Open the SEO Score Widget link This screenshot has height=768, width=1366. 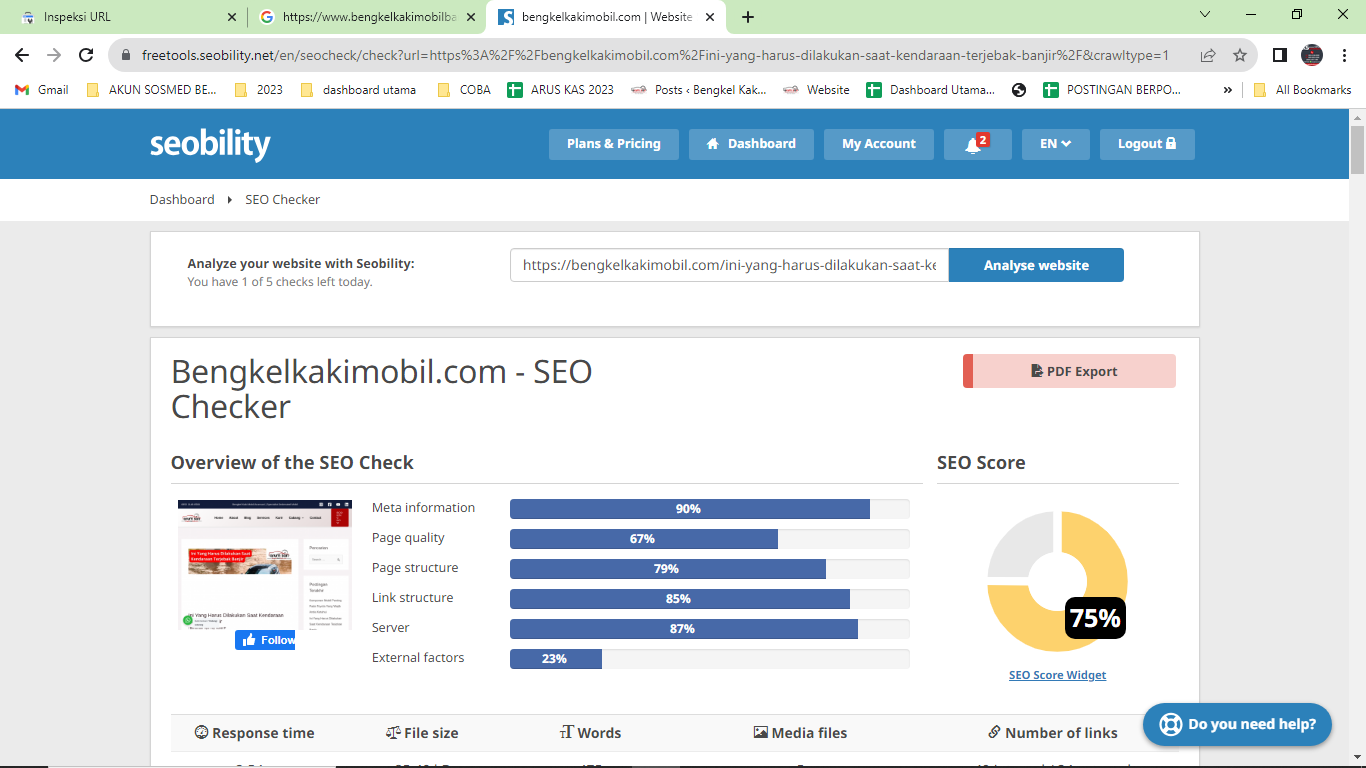[x=1058, y=675]
